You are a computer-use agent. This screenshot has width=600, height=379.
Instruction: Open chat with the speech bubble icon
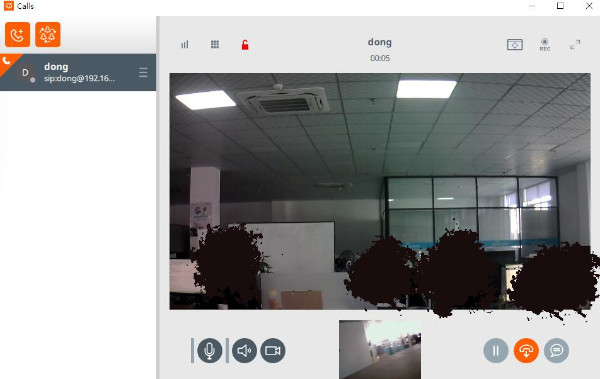pos(556,350)
